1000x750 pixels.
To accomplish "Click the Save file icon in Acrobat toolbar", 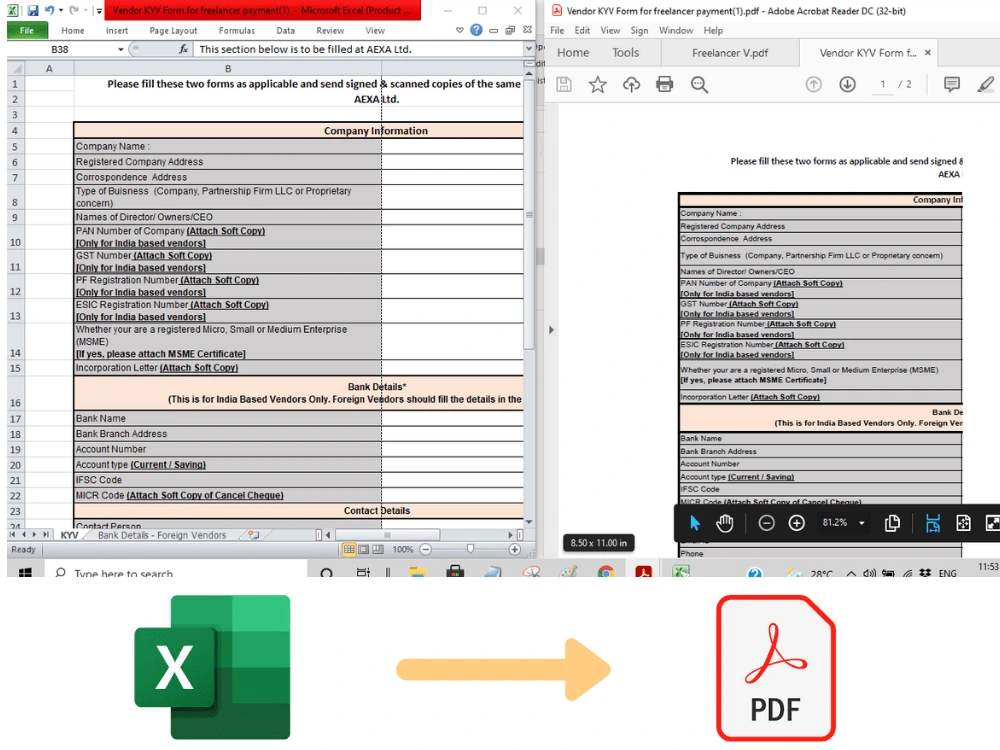I will [x=564, y=84].
